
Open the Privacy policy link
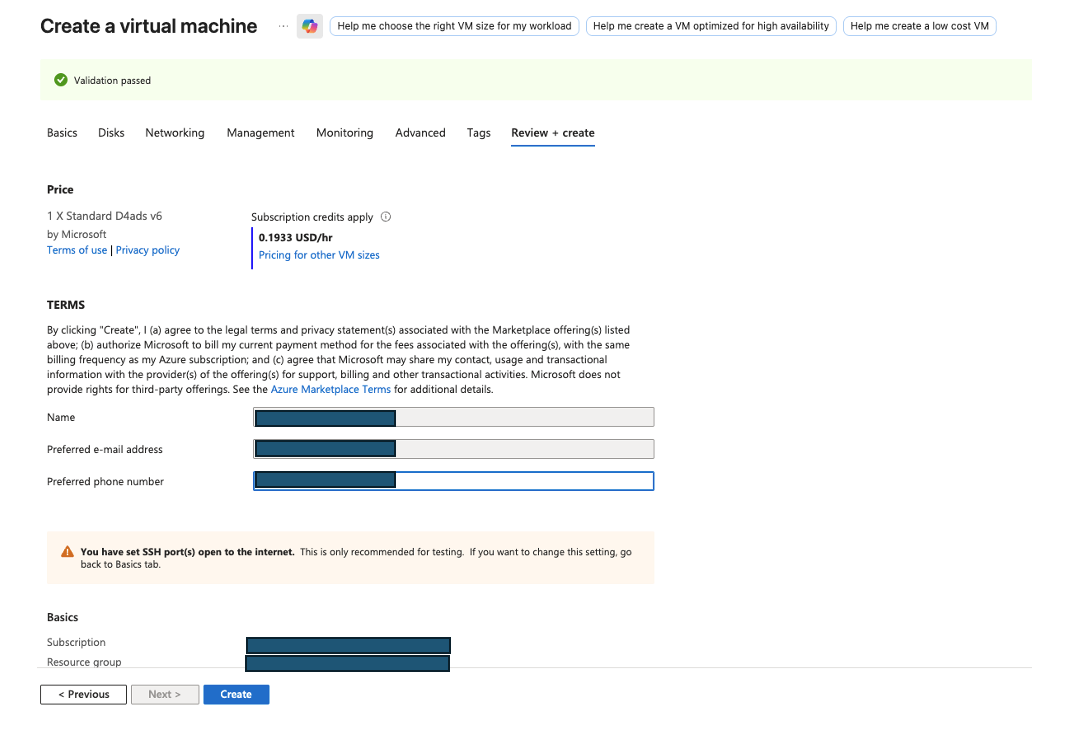pos(147,250)
